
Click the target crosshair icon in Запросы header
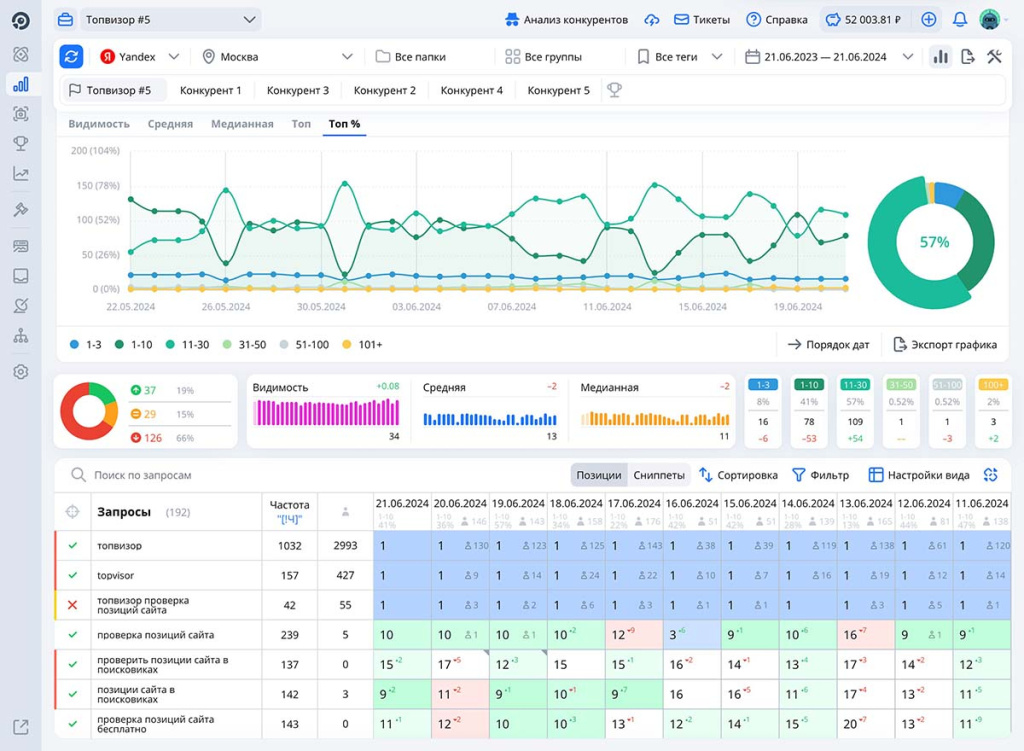coord(72,512)
